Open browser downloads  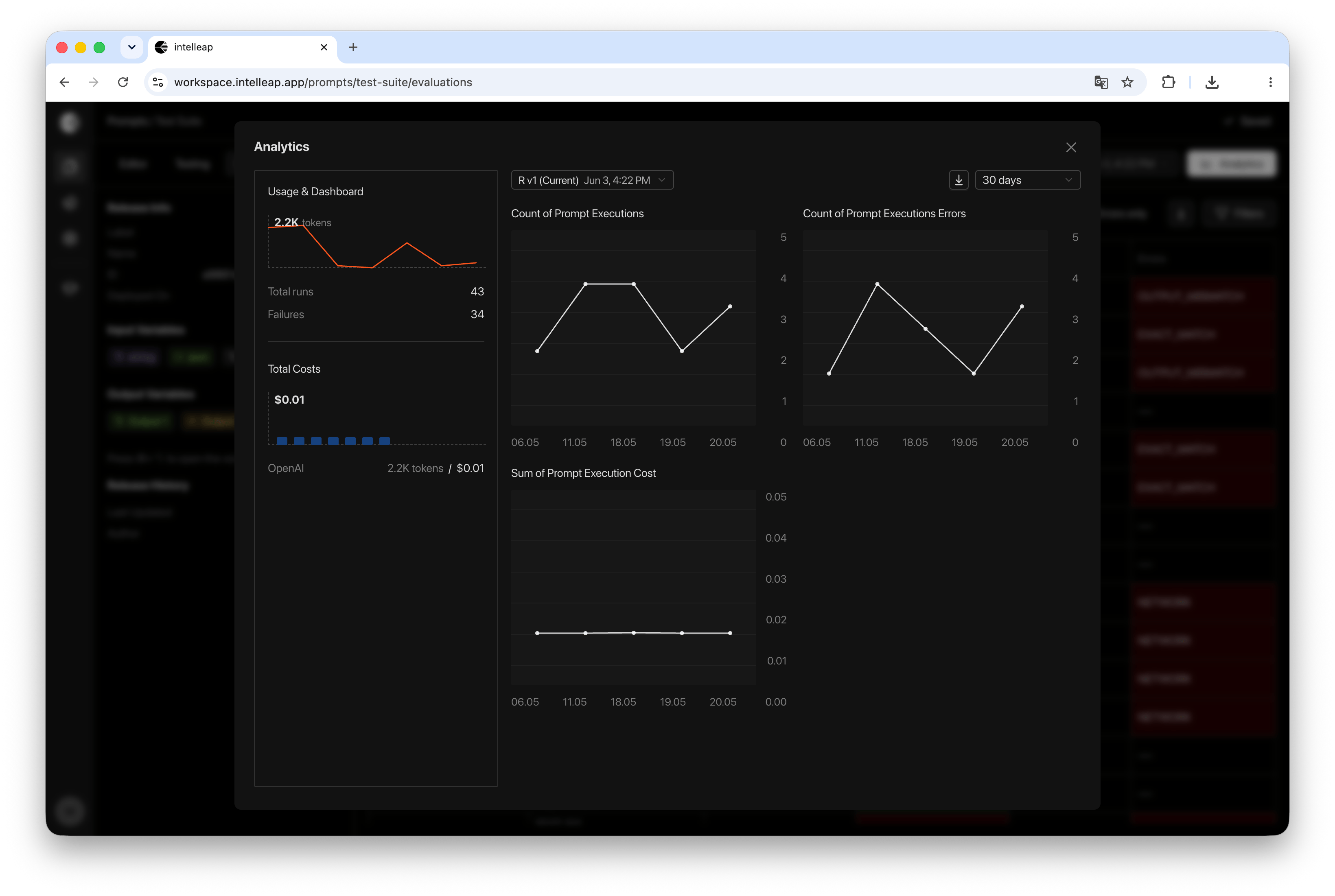coord(1212,82)
